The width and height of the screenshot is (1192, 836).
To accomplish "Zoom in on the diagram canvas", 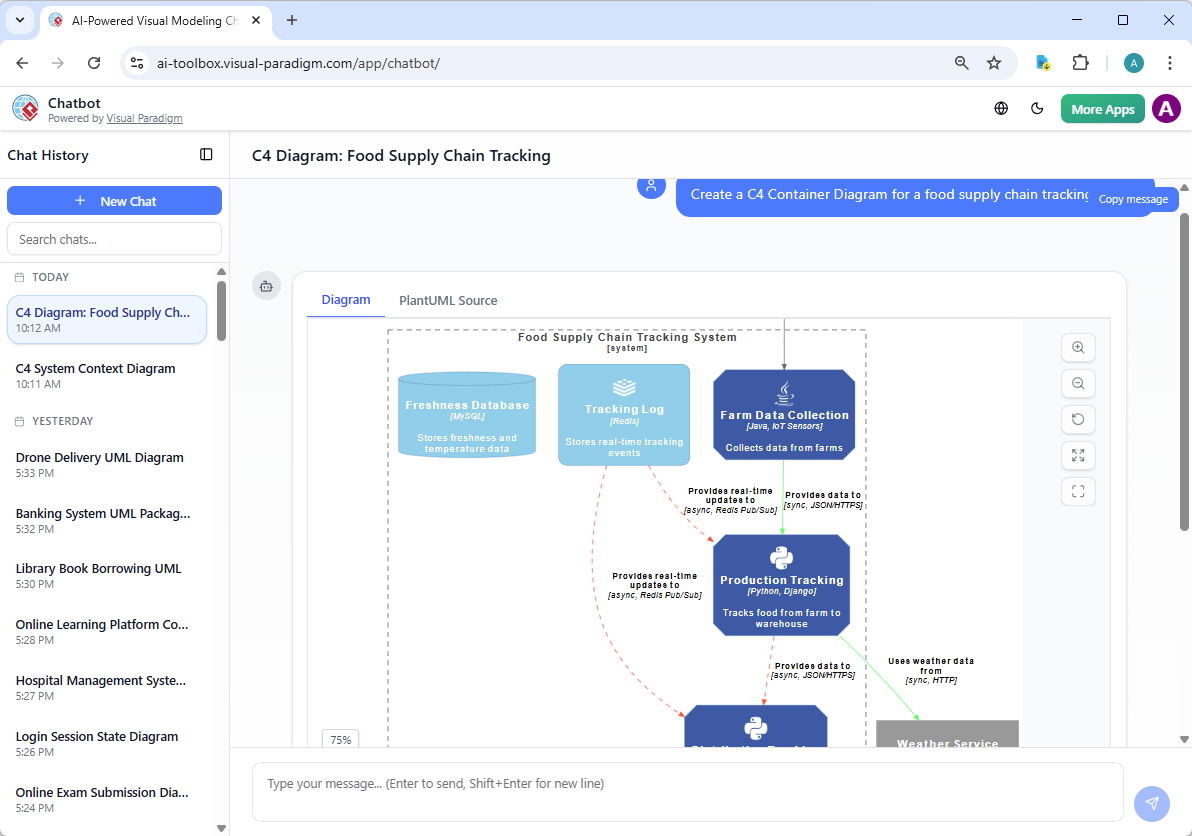I will 1077,347.
